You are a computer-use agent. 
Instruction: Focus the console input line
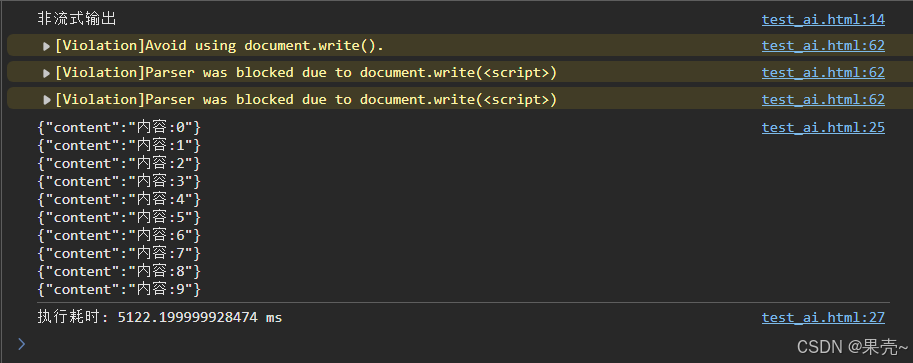pyautogui.click(x=408, y=344)
